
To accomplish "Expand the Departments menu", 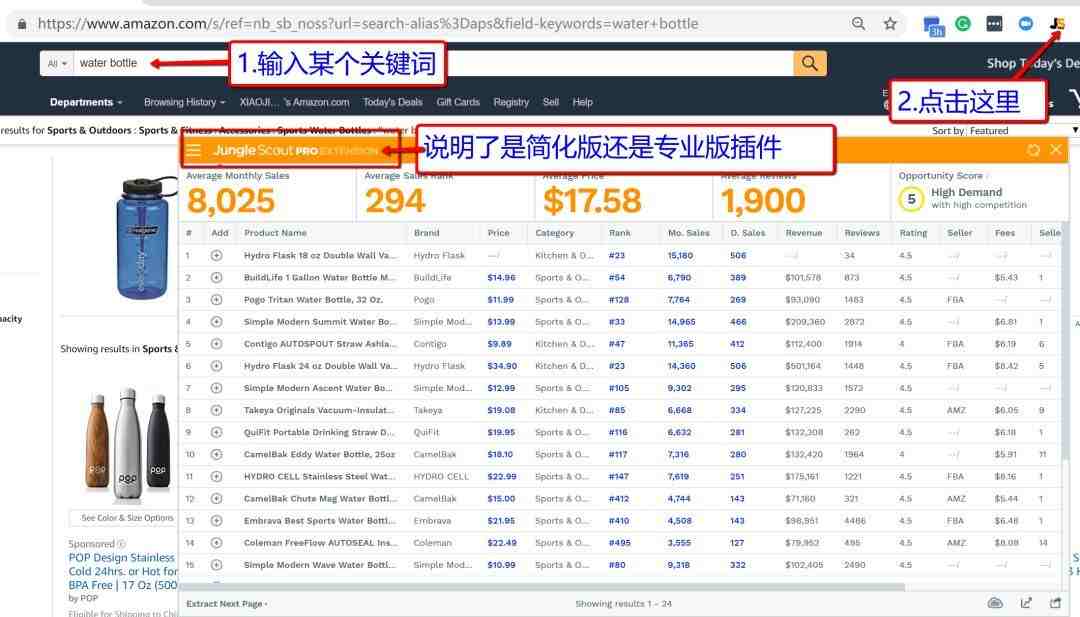I will point(85,102).
